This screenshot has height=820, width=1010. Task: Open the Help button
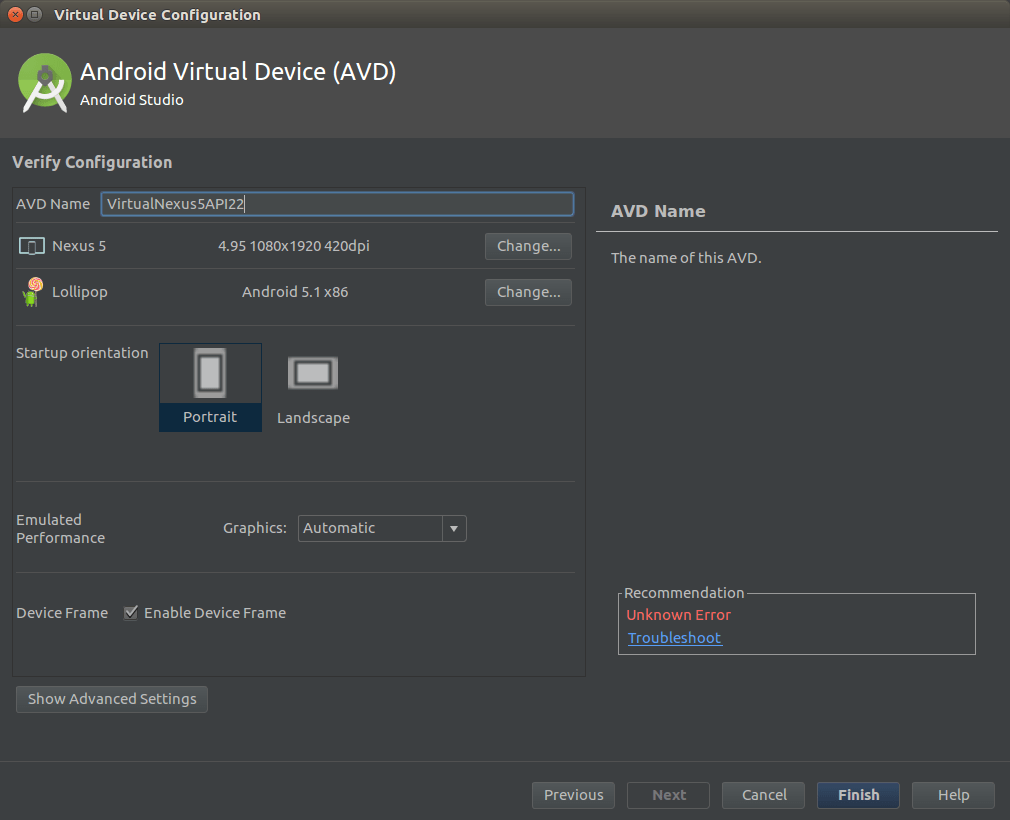pos(953,795)
